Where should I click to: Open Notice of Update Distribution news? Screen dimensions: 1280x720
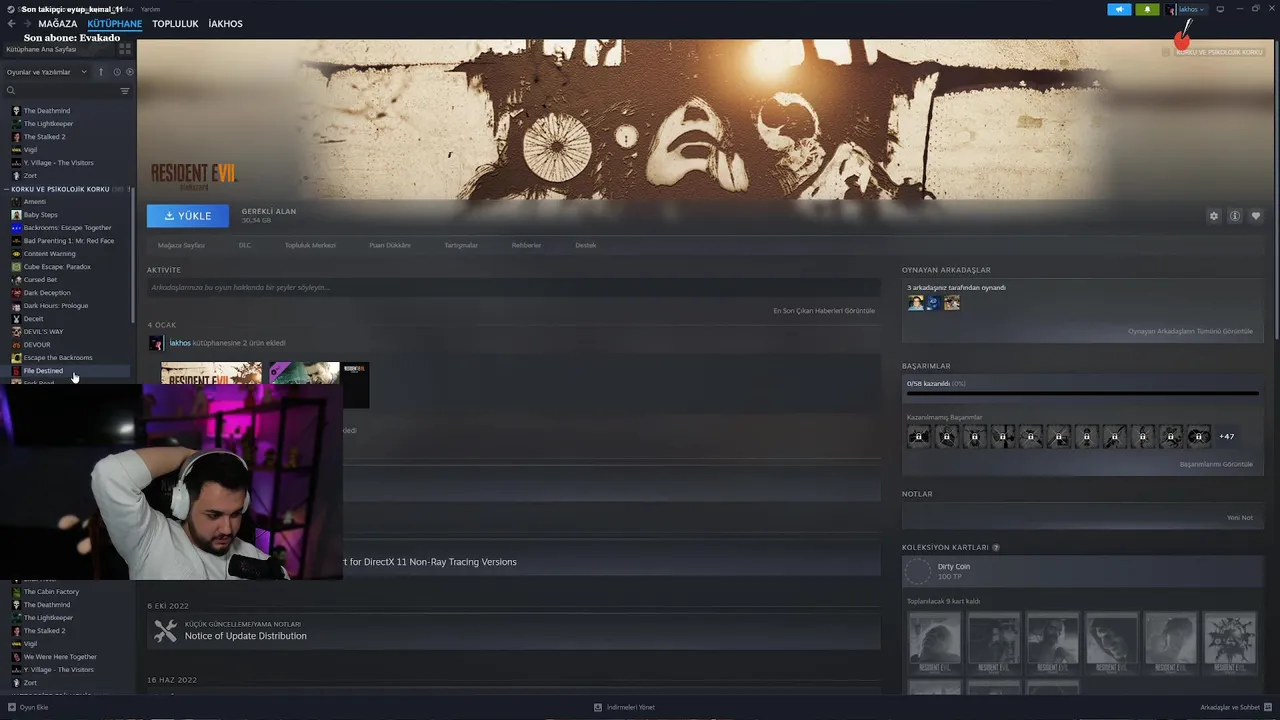point(246,636)
